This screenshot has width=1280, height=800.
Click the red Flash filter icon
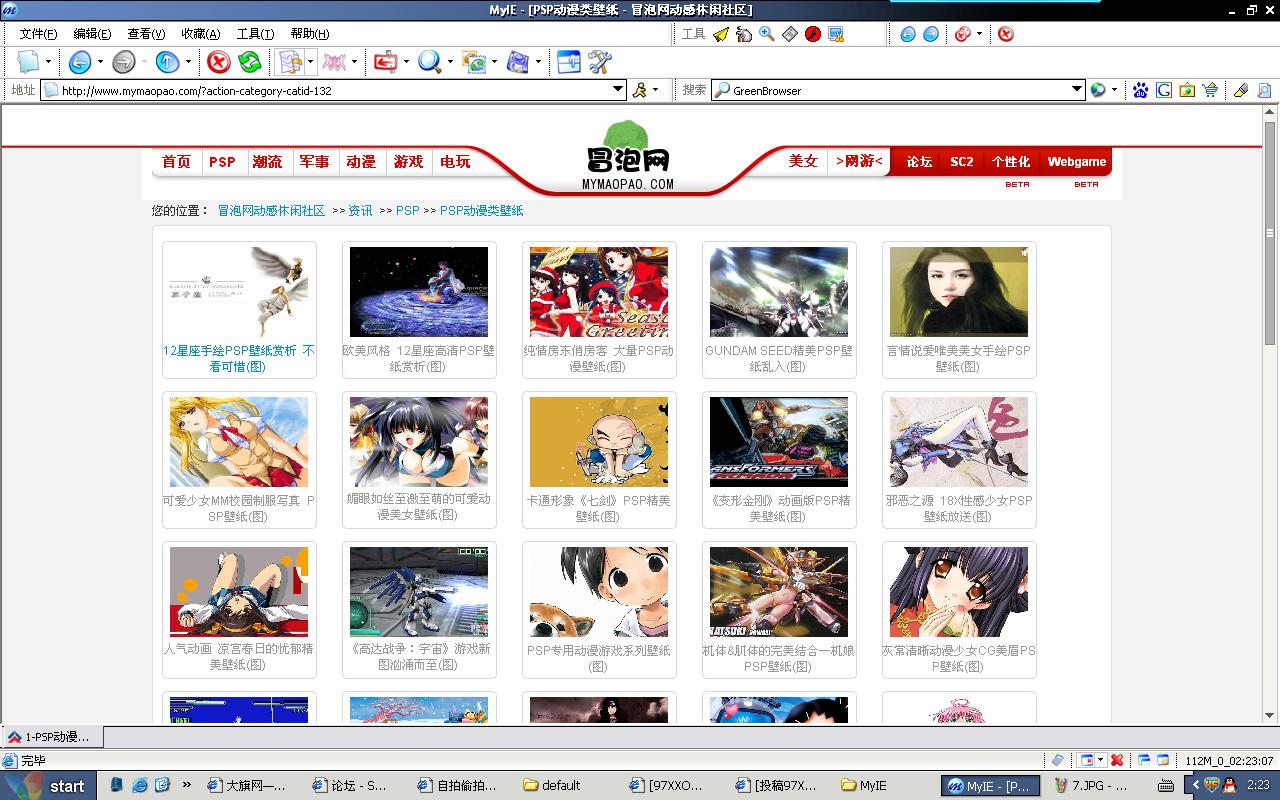pos(813,34)
